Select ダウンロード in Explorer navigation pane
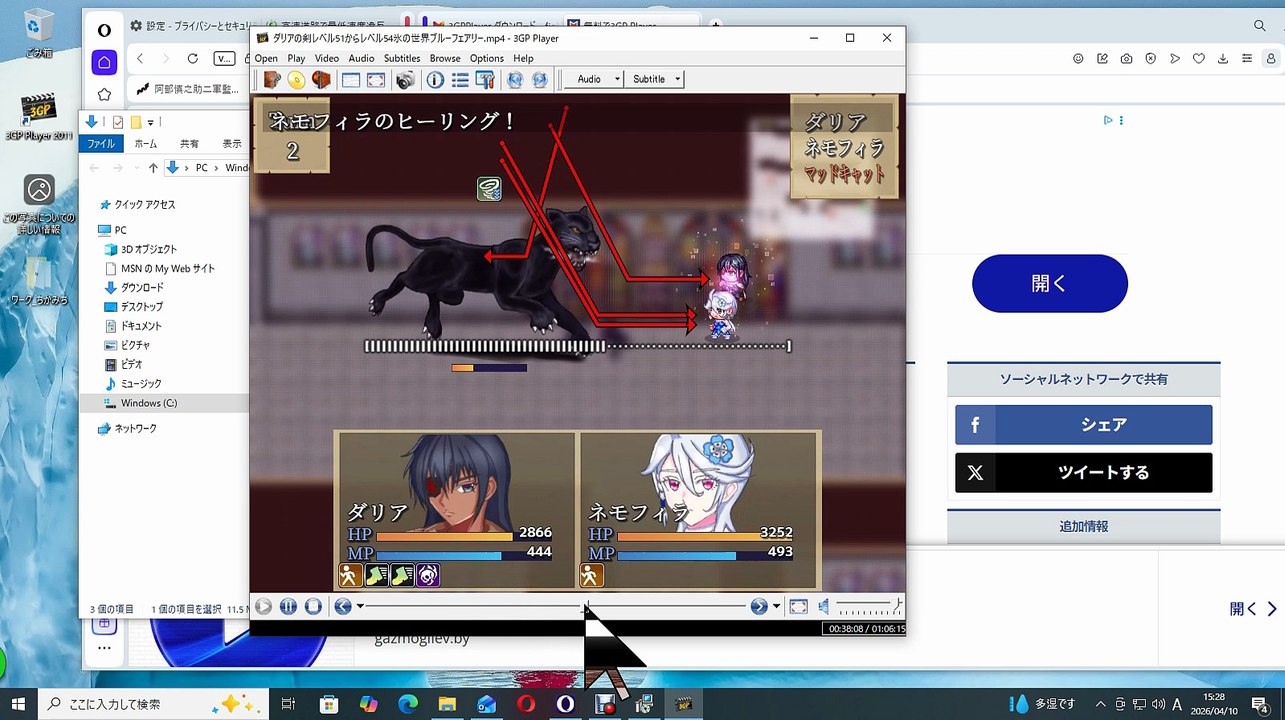This screenshot has width=1285, height=720. point(142,287)
